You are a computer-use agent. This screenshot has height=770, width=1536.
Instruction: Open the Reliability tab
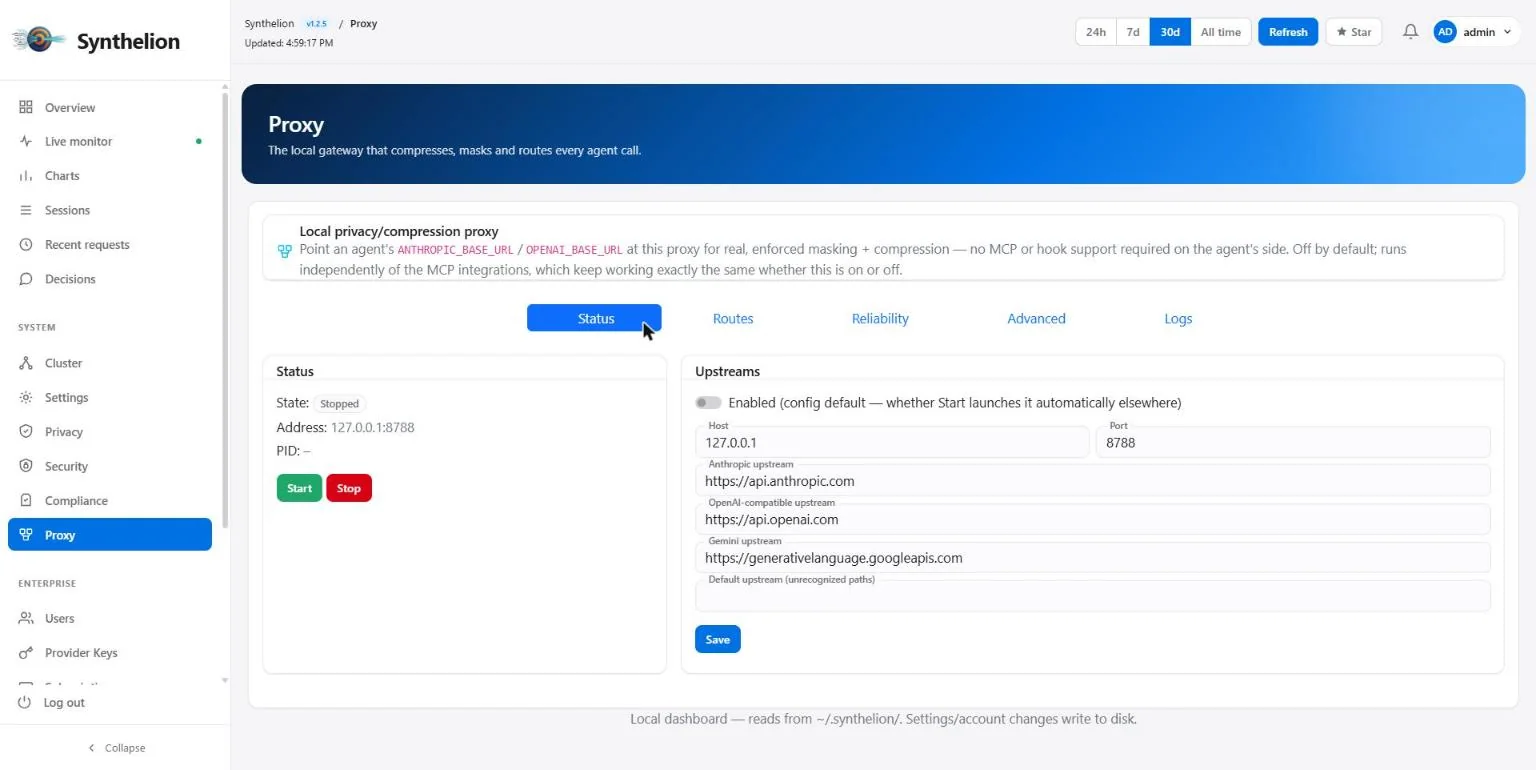tap(880, 318)
